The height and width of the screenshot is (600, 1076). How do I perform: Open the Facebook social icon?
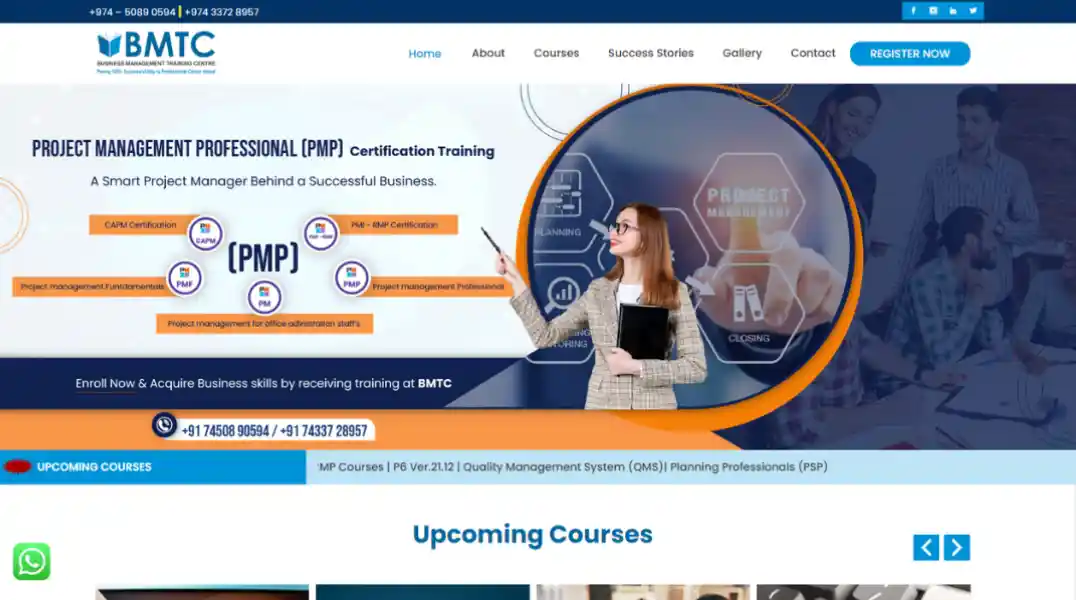click(913, 10)
